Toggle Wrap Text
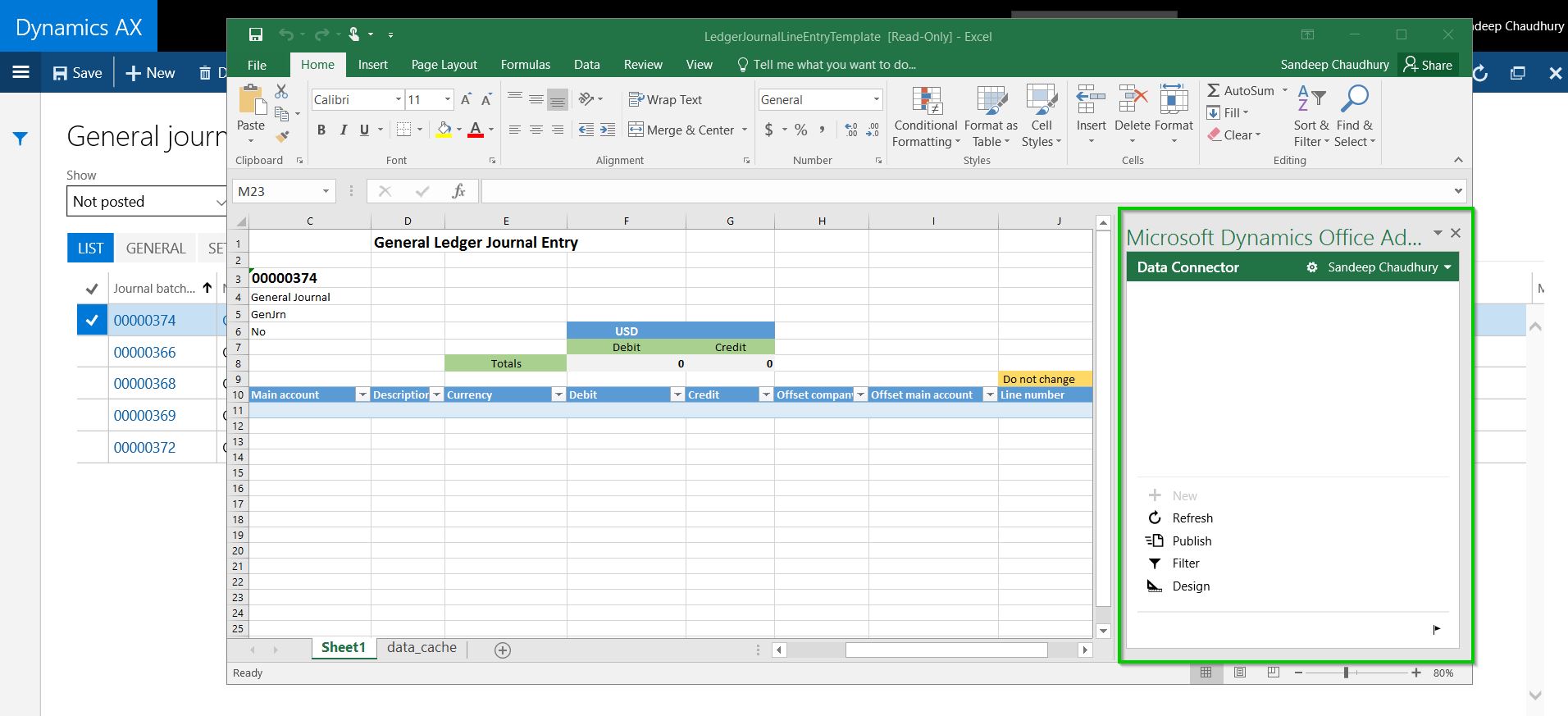The image size is (1568, 716). [665, 99]
